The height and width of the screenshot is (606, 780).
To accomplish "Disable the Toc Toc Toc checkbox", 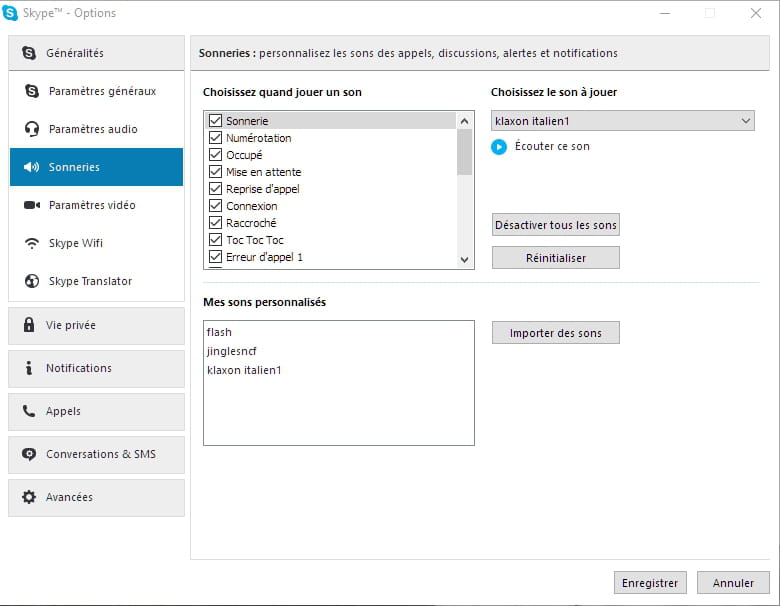I will click(215, 240).
